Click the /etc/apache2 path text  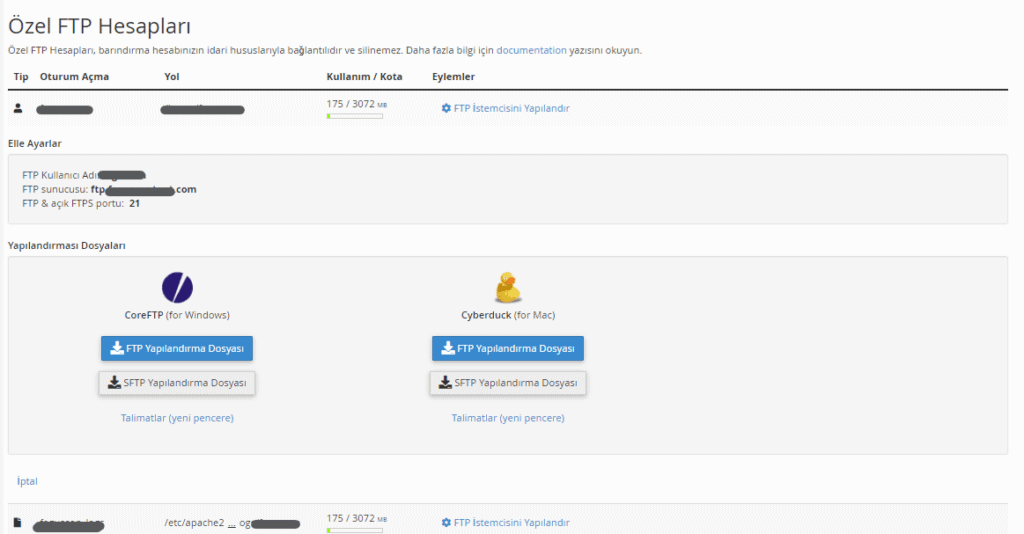[x=194, y=523]
